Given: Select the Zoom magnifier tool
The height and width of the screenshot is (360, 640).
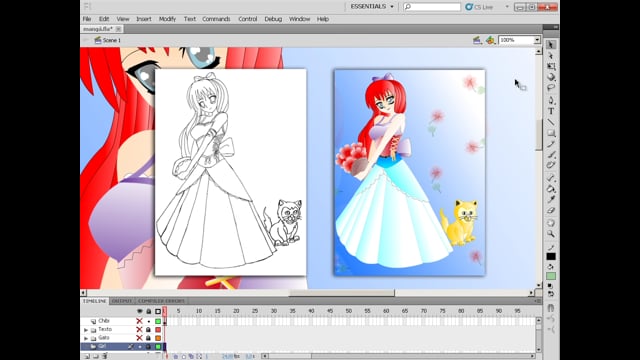Looking at the screenshot, I should click(551, 234).
